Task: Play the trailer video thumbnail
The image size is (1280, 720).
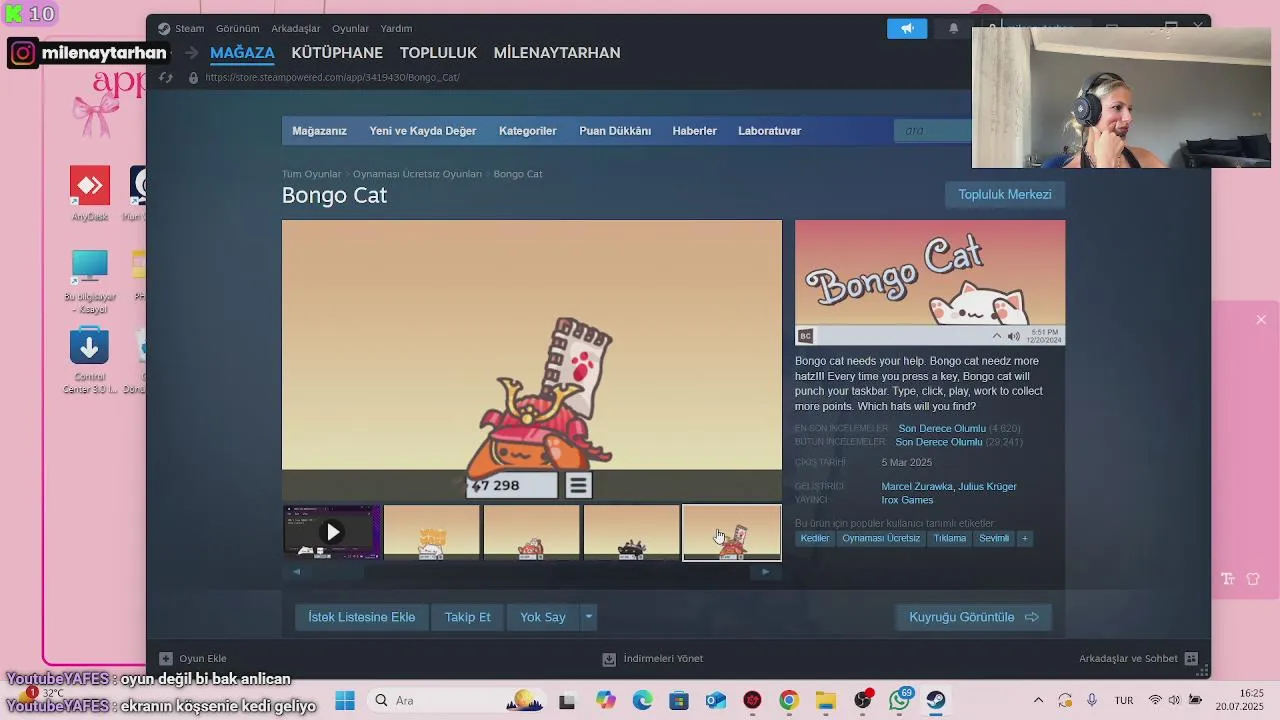Action: pos(332,532)
